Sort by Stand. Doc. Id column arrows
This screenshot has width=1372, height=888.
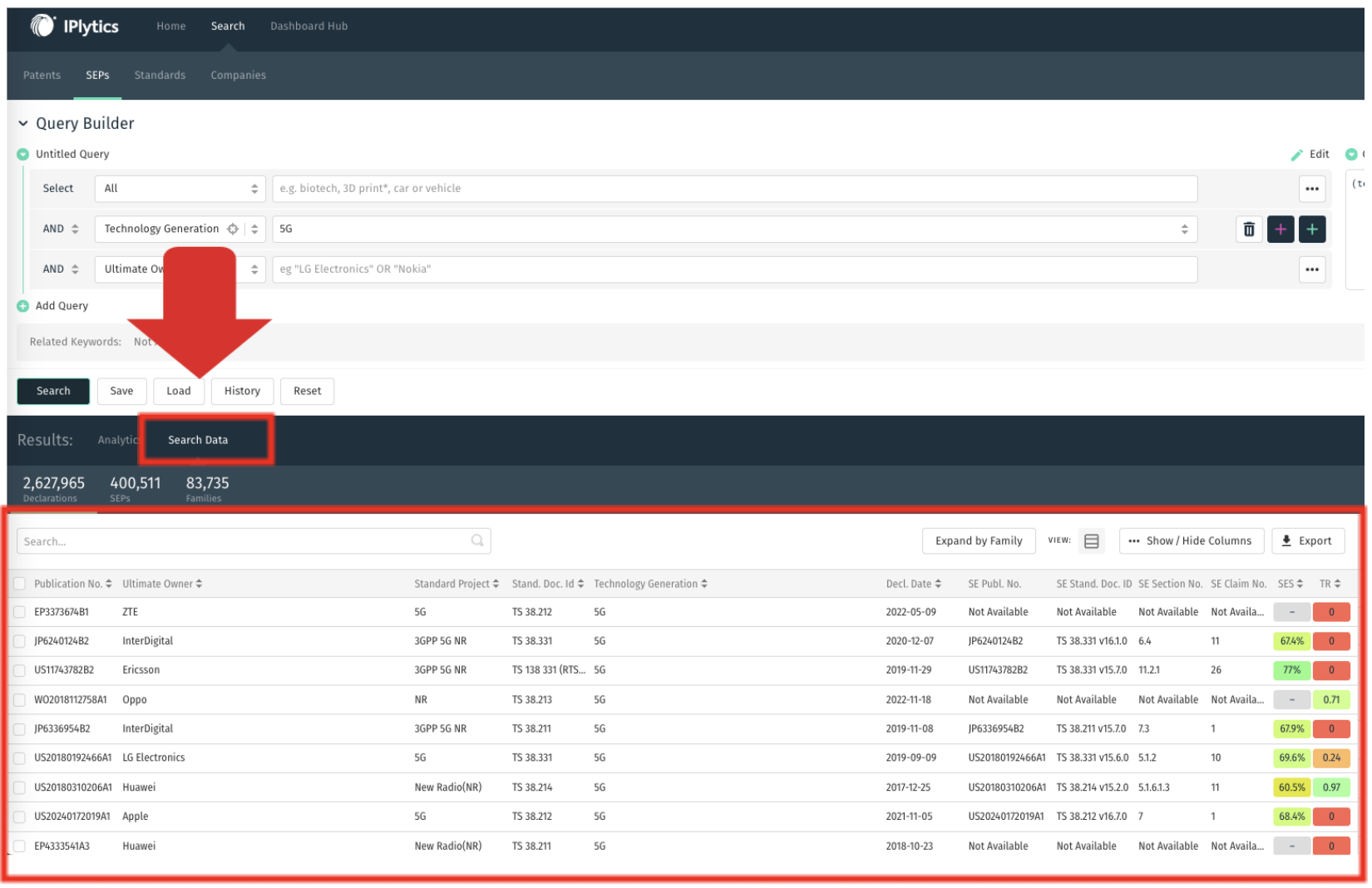click(x=580, y=584)
